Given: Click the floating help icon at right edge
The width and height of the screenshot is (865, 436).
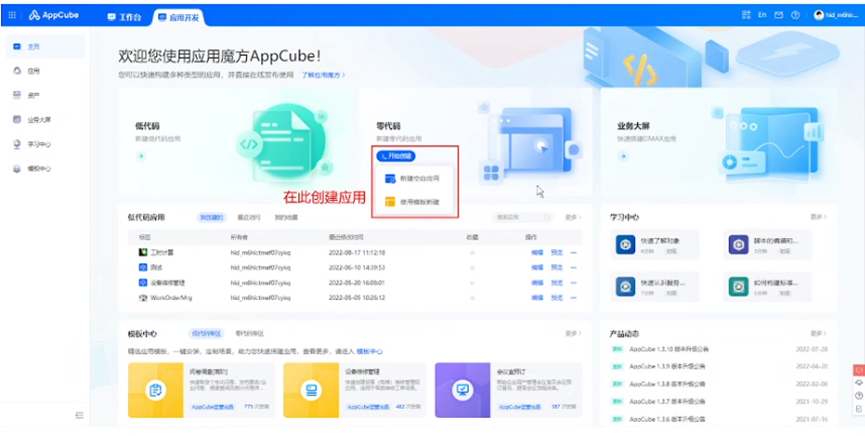Looking at the screenshot, I should pyautogui.click(x=858, y=396).
